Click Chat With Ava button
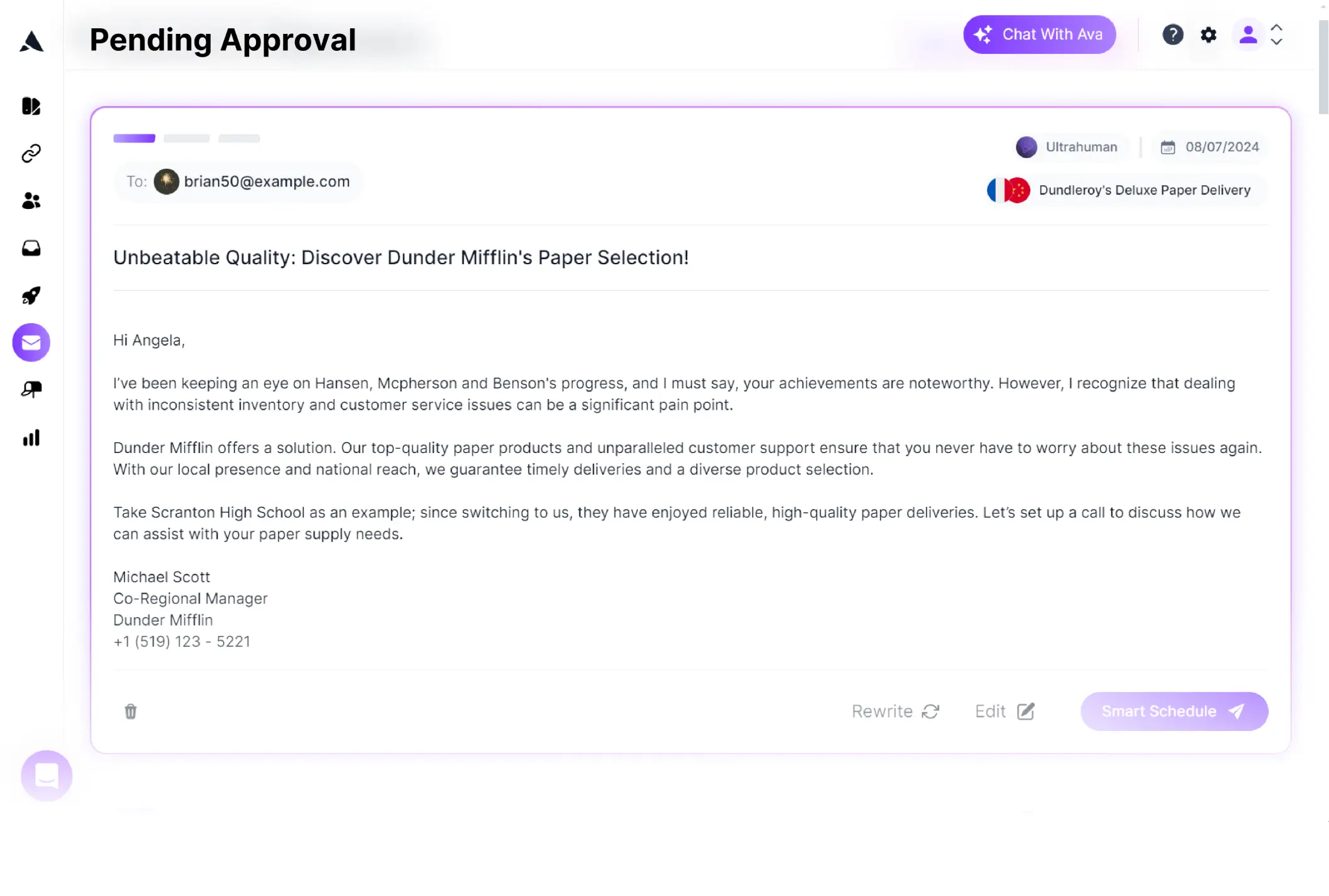1329x896 pixels. (1040, 35)
